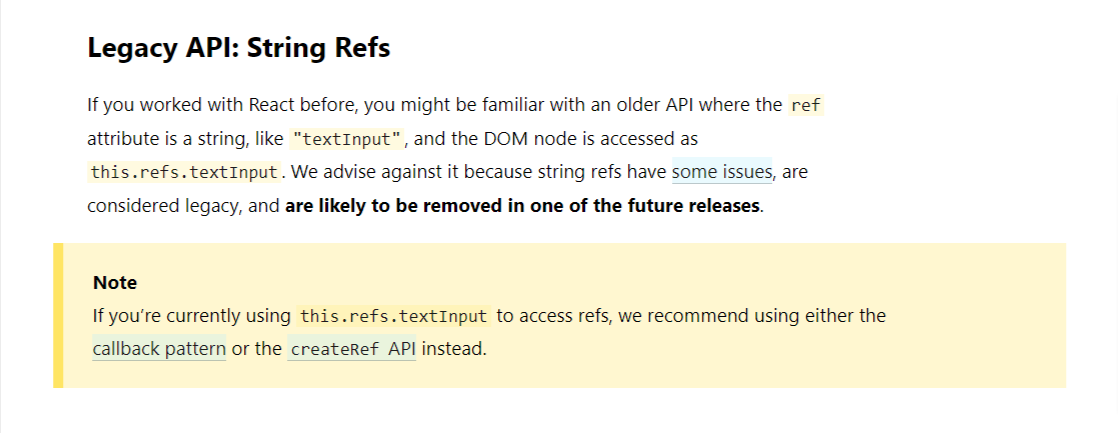This screenshot has height=433, width=1118.
Task: Click the "Legacy API: String Refs" heading
Action: point(239,48)
